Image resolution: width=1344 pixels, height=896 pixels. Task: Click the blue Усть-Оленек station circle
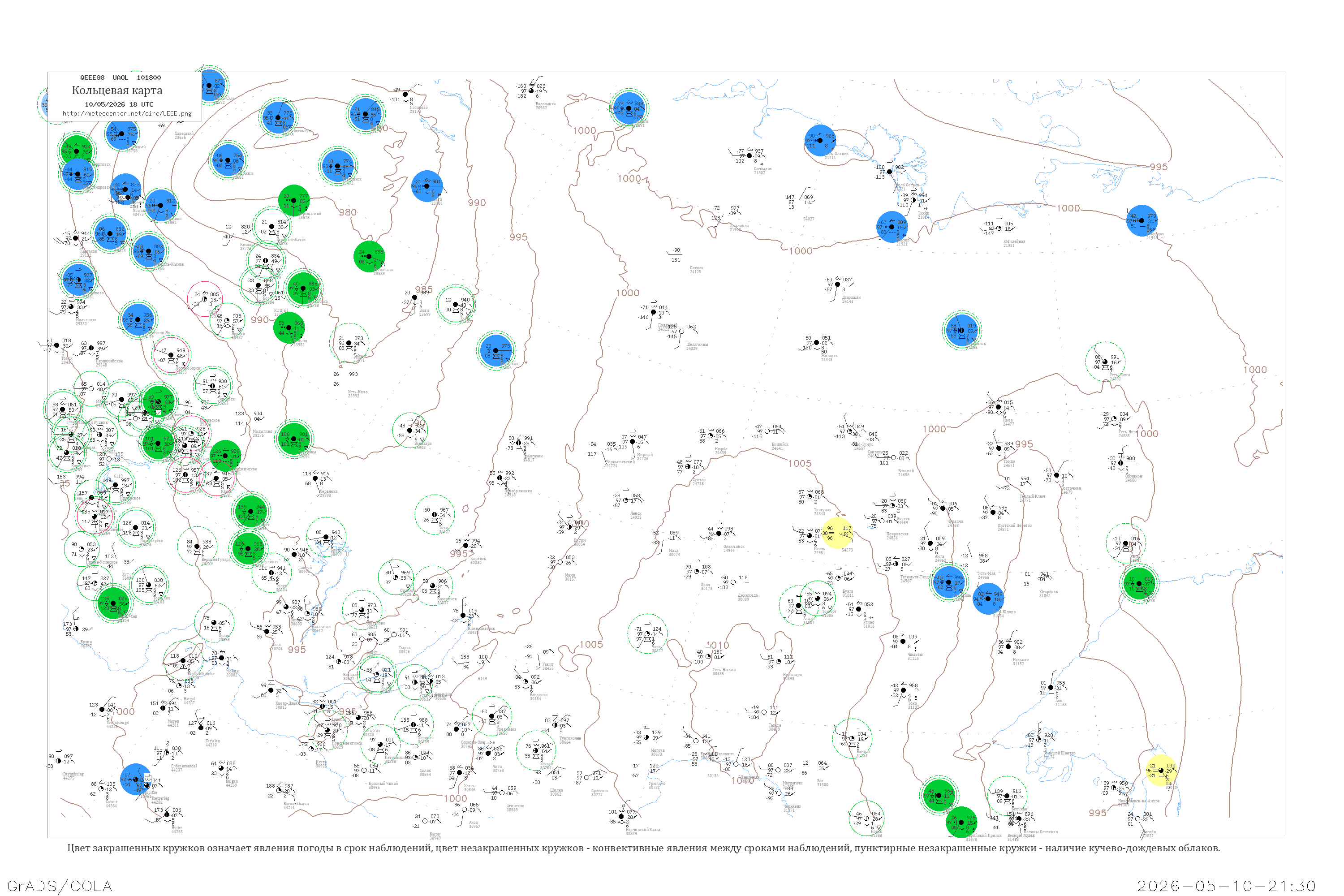(x=820, y=140)
